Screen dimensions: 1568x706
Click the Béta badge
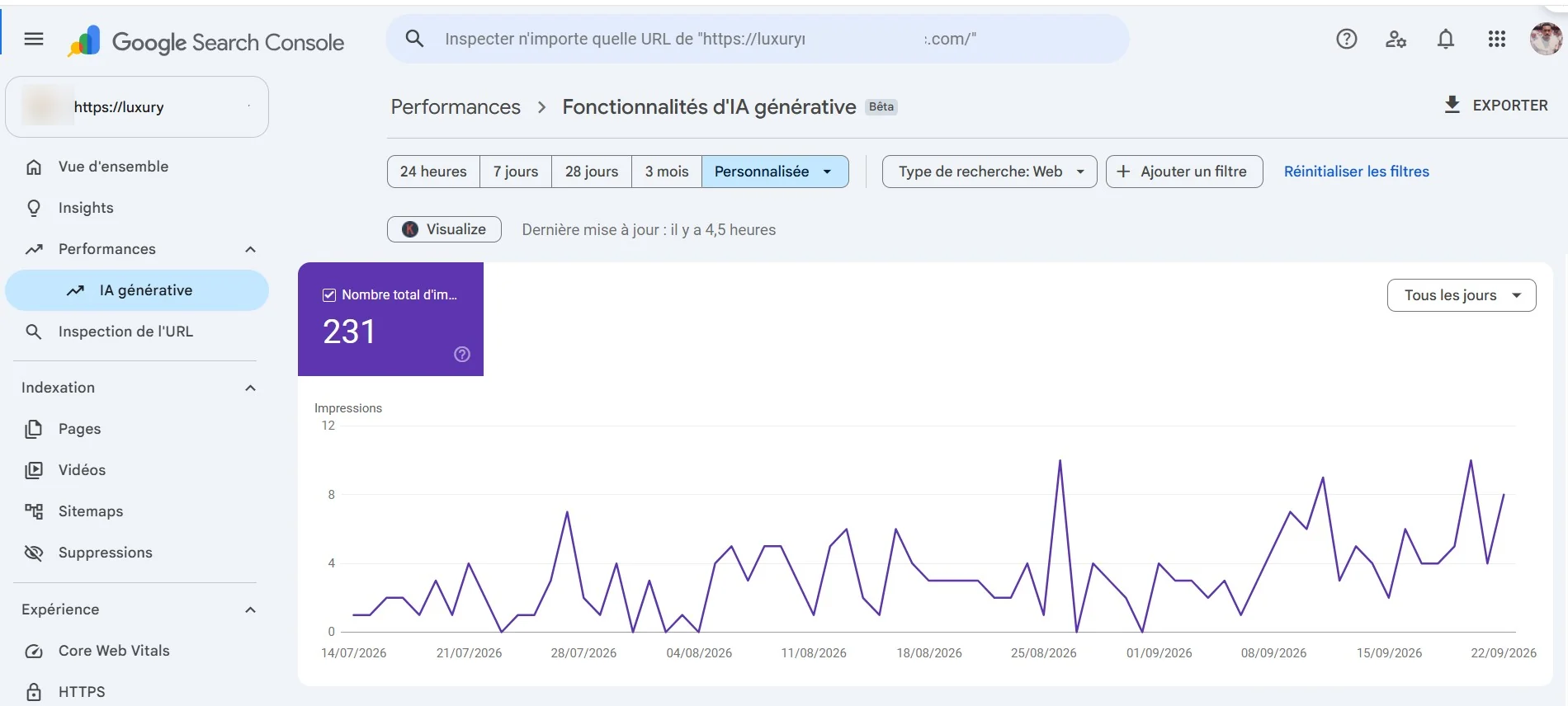pos(881,106)
